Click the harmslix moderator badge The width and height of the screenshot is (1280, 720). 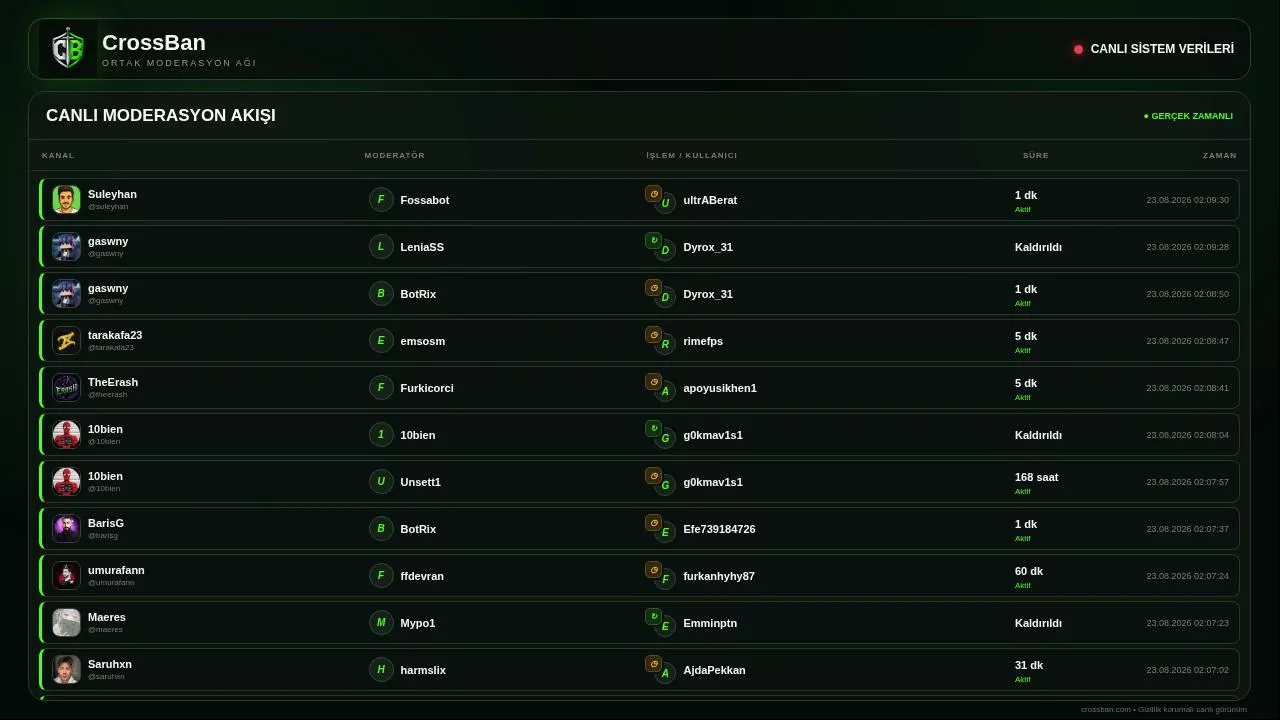pos(381,670)
